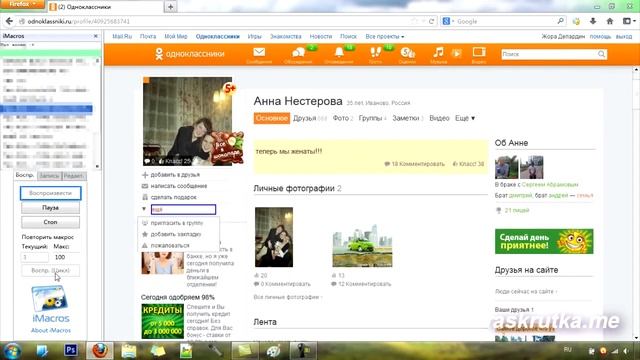Click the выход logout link
This screenshot has height=360, width=640.
(624, 36)
